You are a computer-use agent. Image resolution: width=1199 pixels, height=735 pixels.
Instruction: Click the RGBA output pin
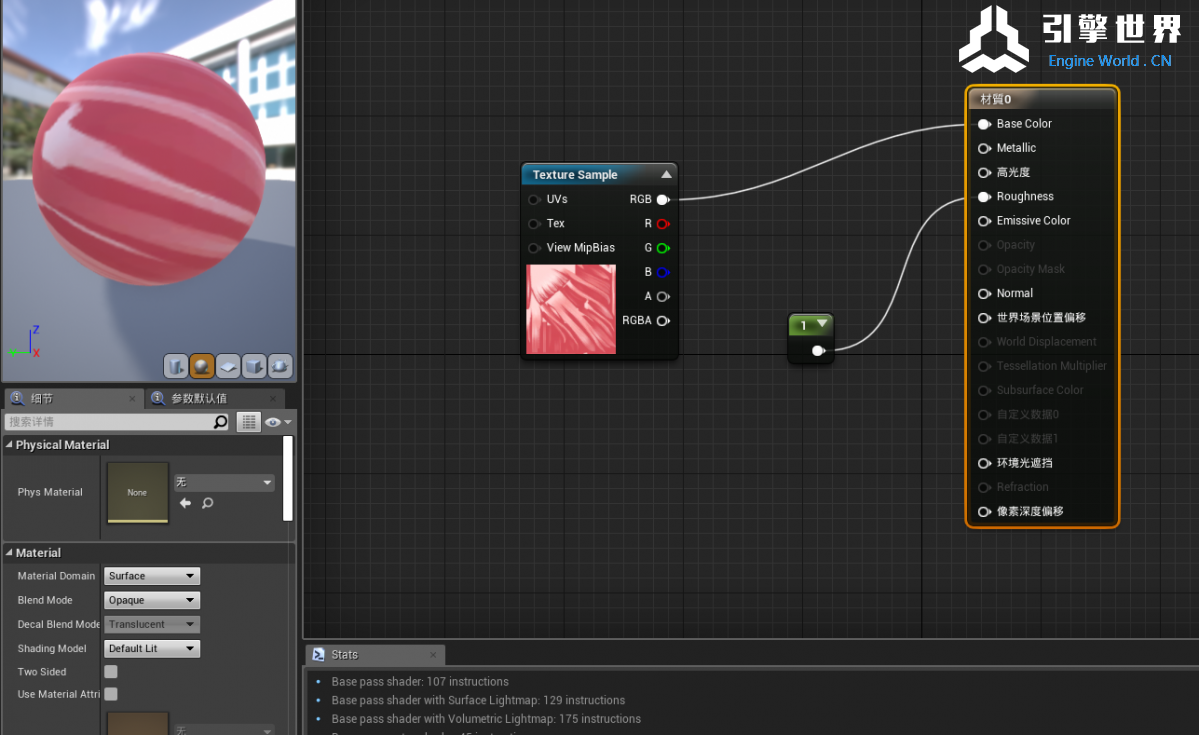click(663, 320)
